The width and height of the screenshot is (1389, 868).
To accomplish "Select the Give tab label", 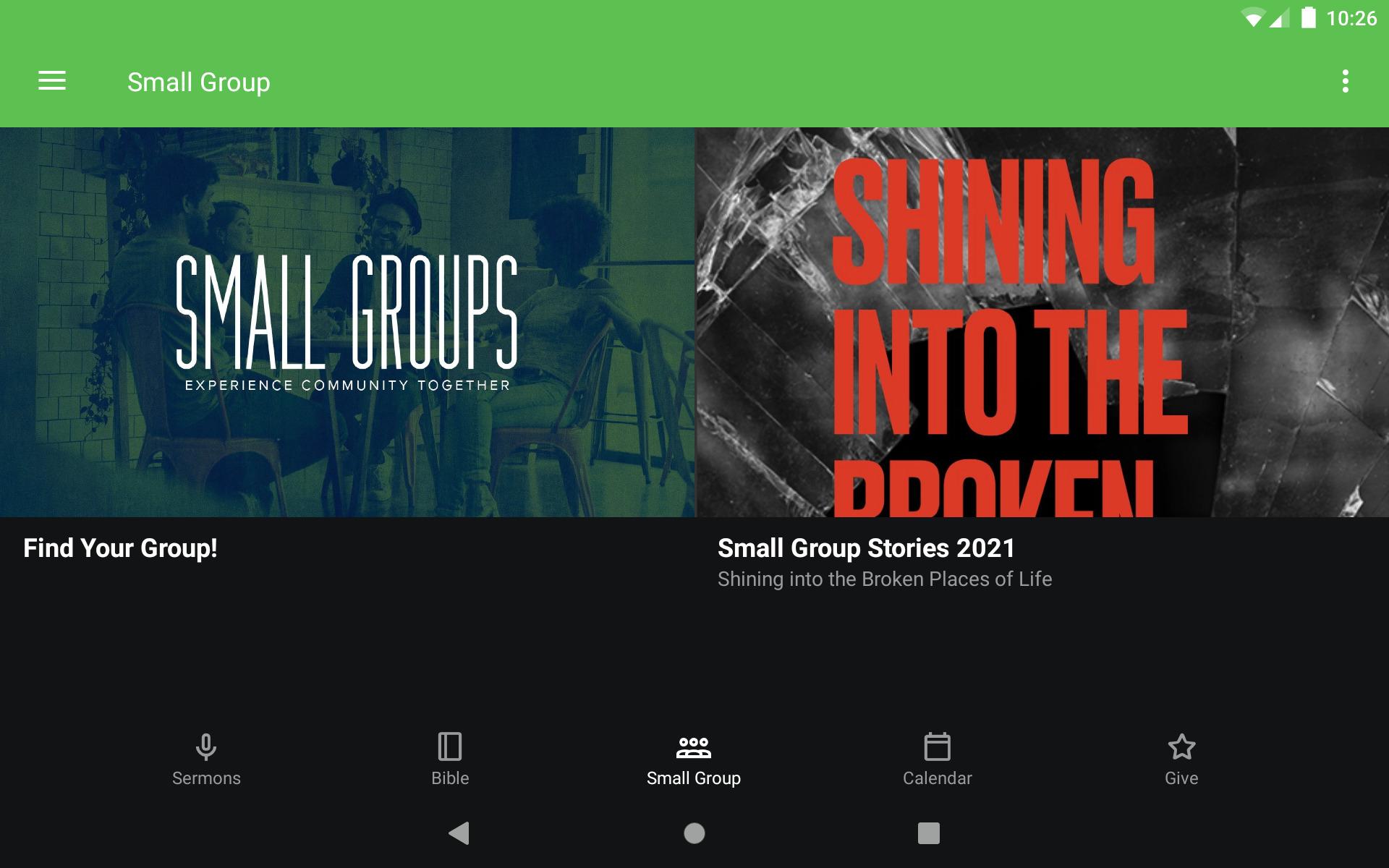I will (1181, 778).
